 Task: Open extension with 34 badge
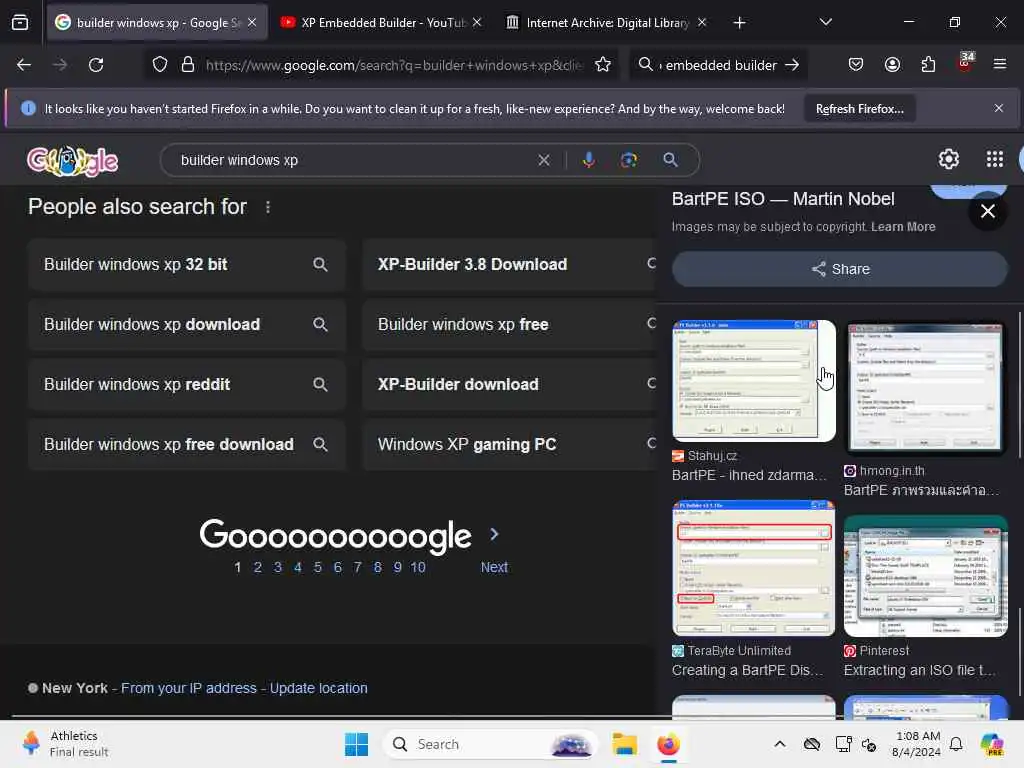pos(965,63)
